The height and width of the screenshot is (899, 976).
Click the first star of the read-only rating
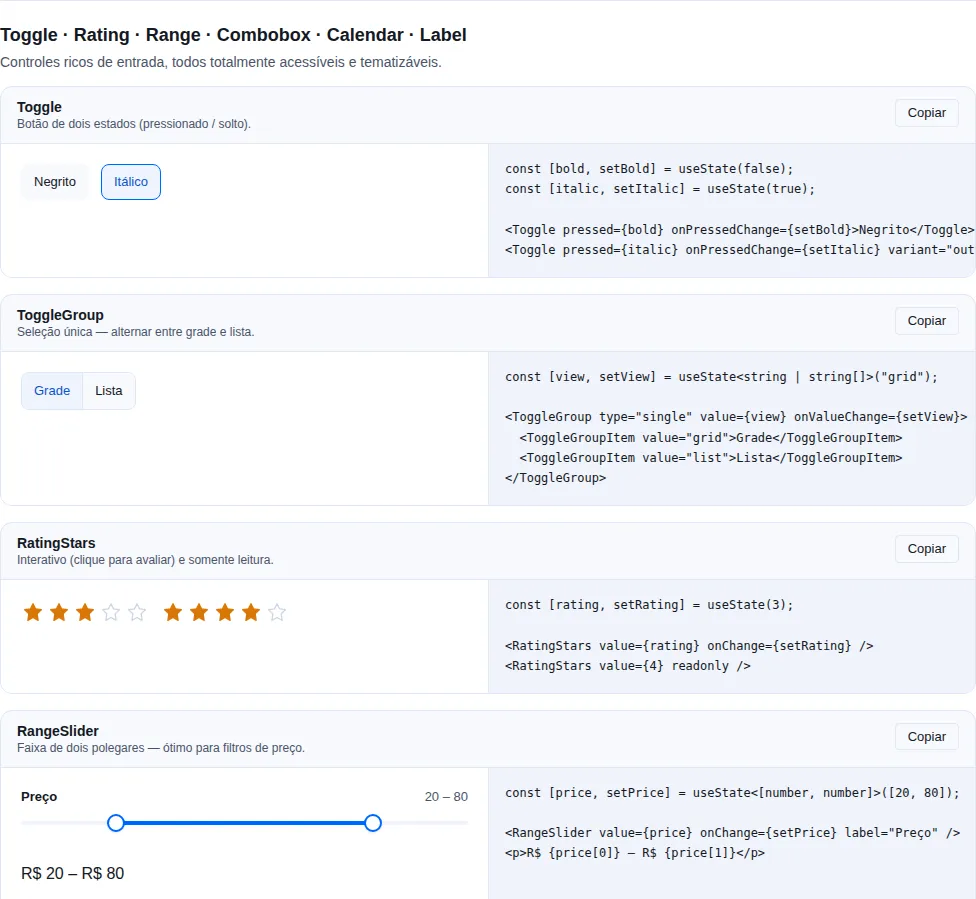tap(173, 613)
